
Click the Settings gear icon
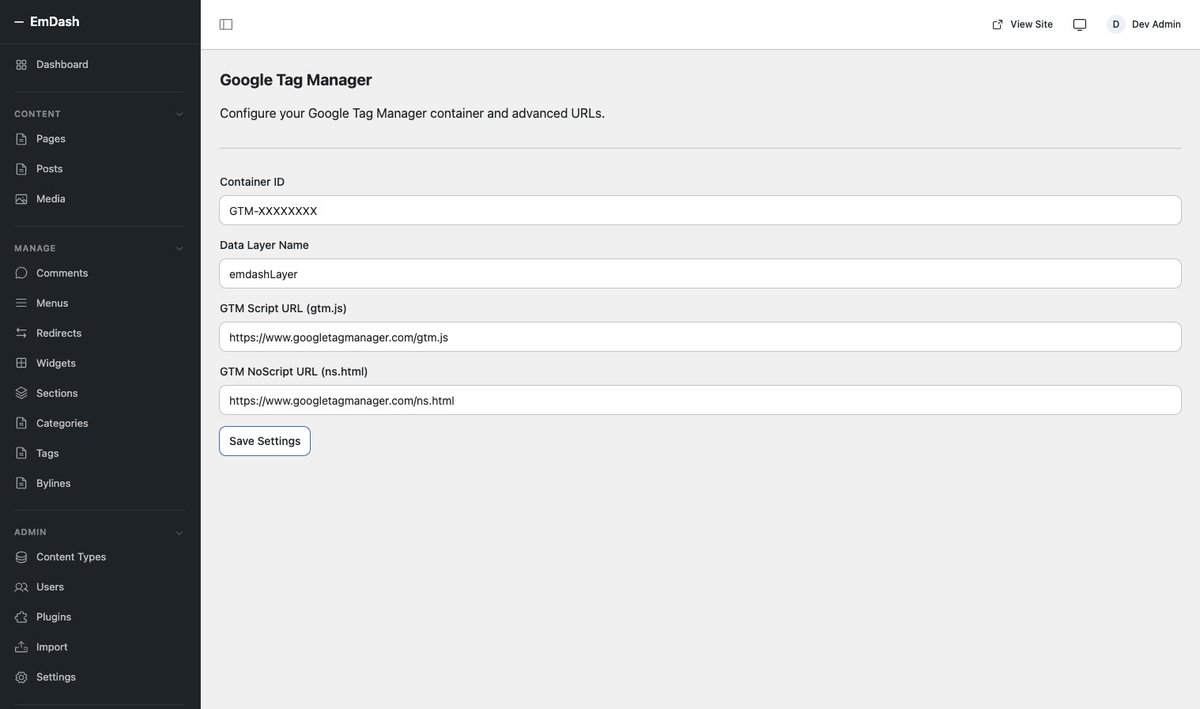pos(21,677)
